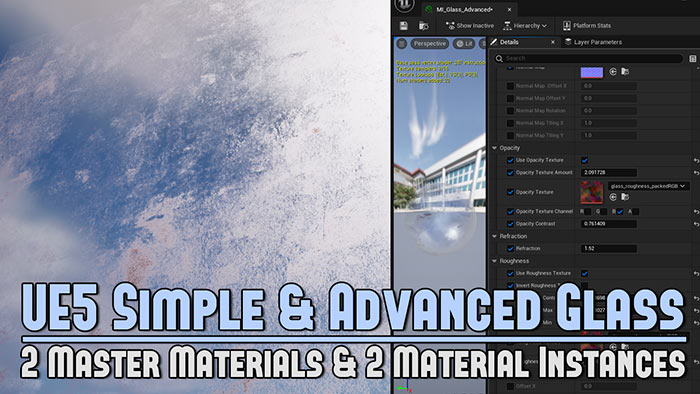The image size is (700, 394).
Task: Switch to the Layer Parameters tab
Action: click(x=593, y=42)
